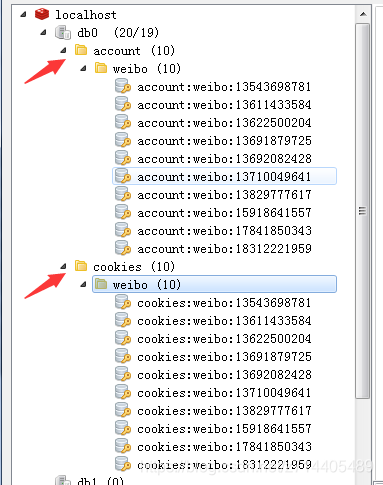Click key icon of account:weibo:13829777617
The image size is (383, 485).
pos(123,194)
